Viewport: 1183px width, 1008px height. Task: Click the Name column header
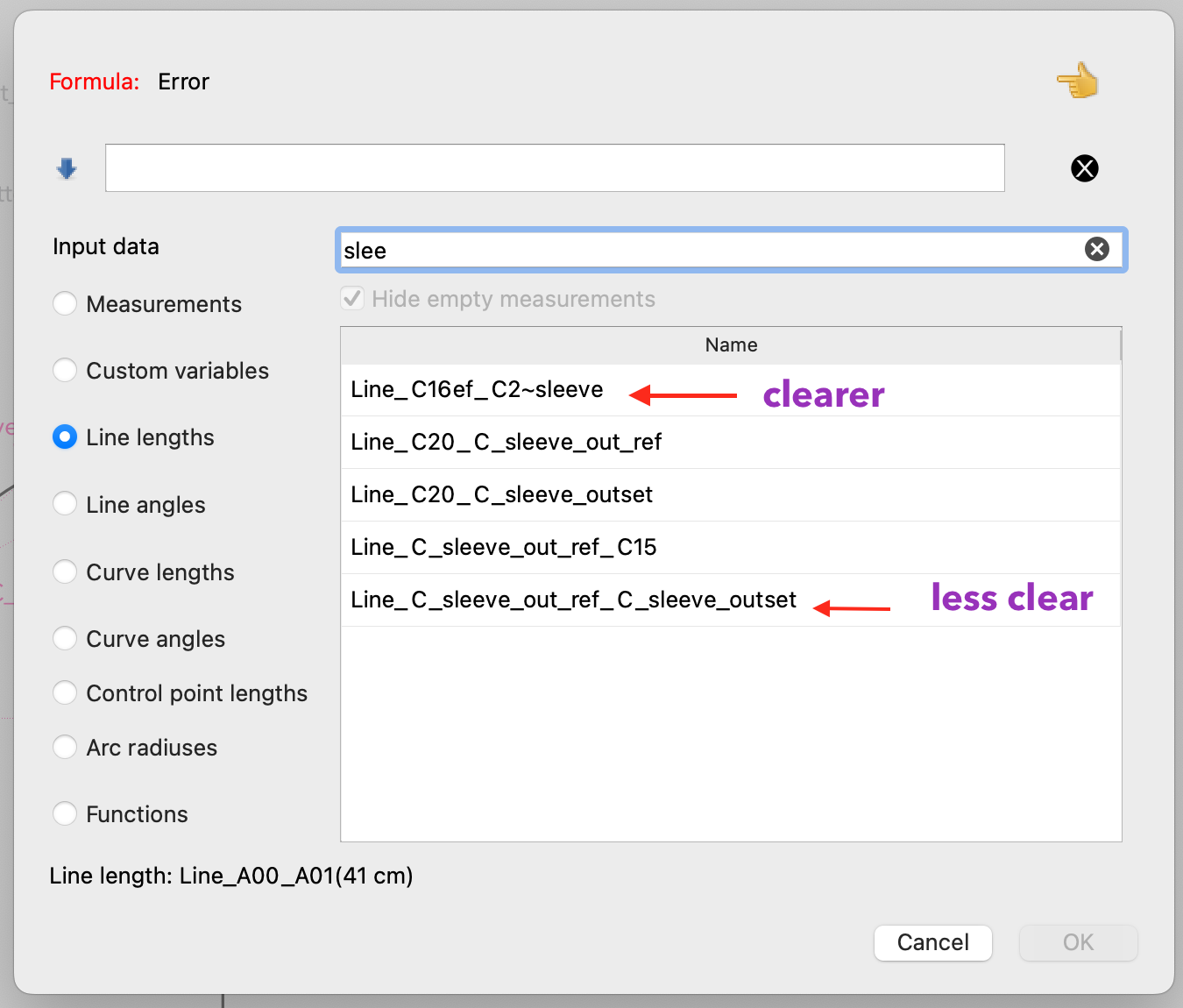pyautogui.click(x=730, y=345)
